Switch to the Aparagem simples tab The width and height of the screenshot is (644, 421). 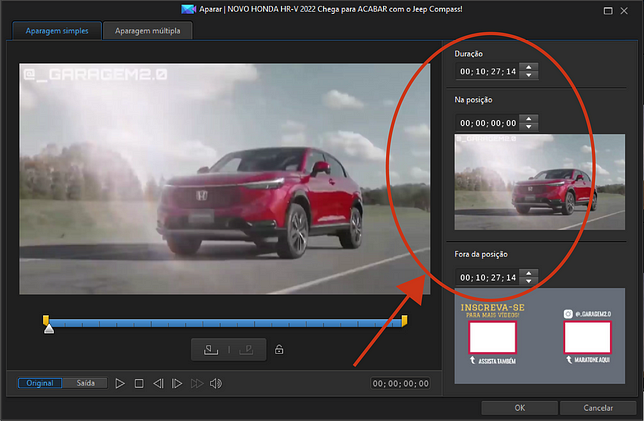point(57,31)
